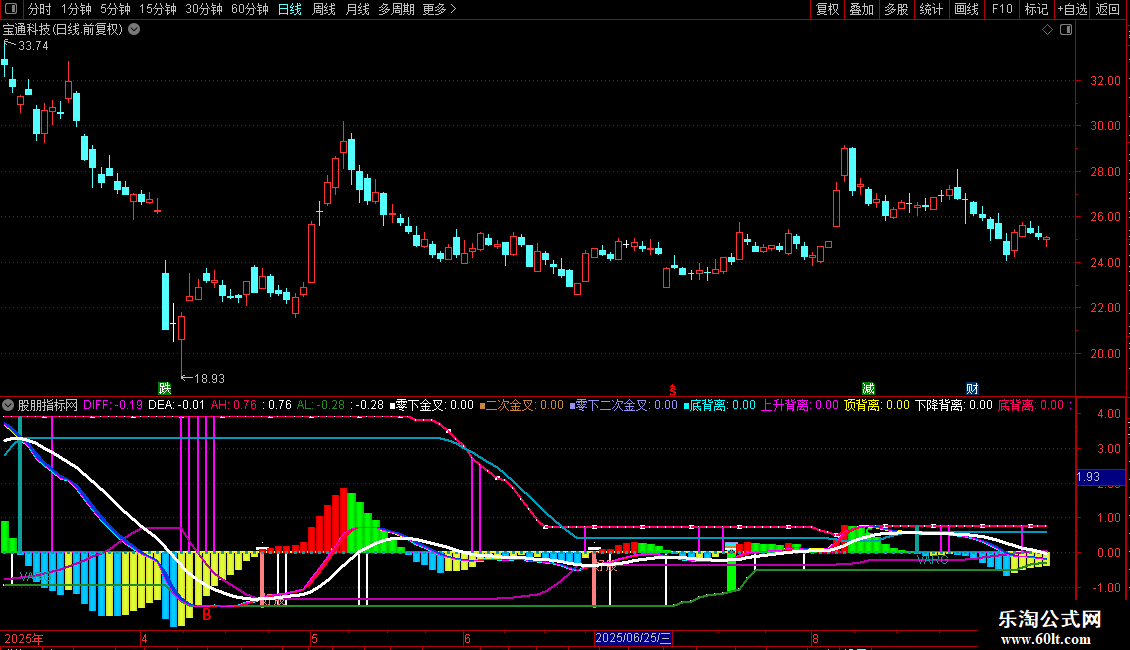Click the AL: -0.28 indicator value
The height and width of the screenshot is (650, 1130).
[x=321, y=406]
